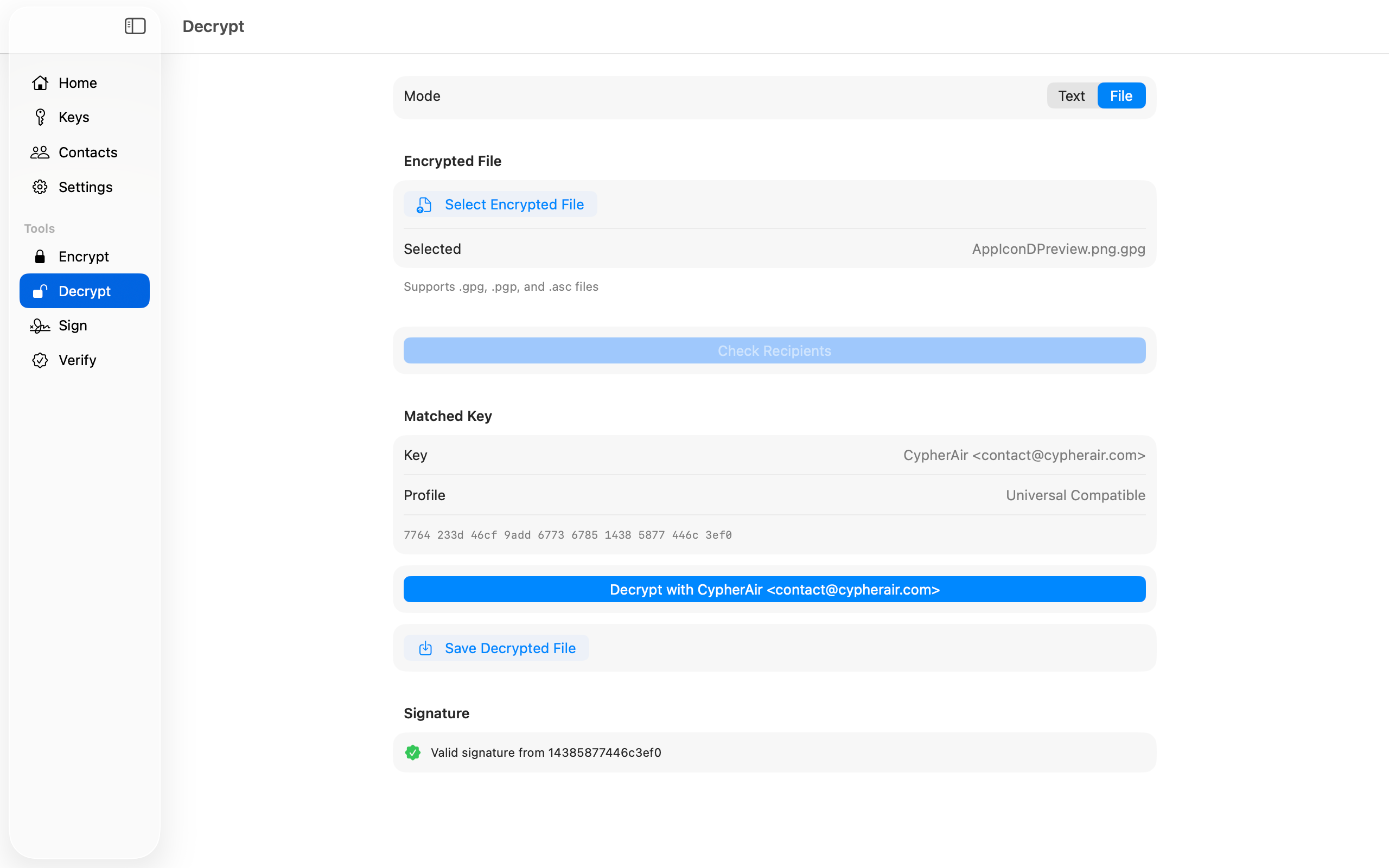Open the Home section label

pyautogui.click(x=78, y=82)
